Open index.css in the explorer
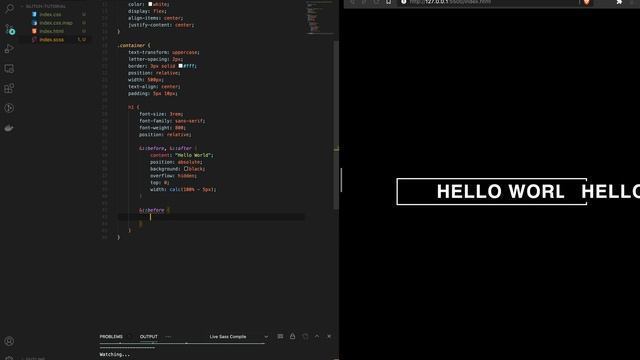Image resolution: width=640 pixels, height=360 pixels. click(x=50, y=14)
